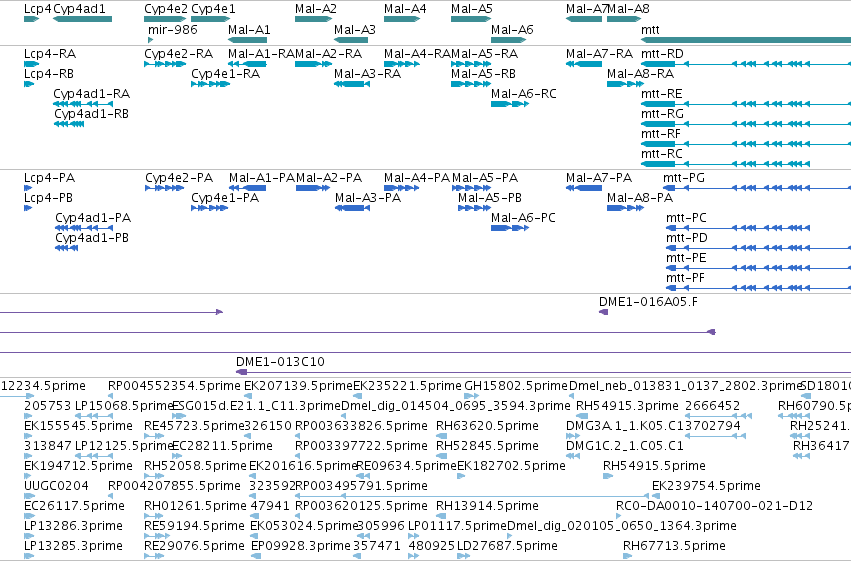This screenshot has height=561, width=851.
Task: Select the Mal-A8-RA transcript label
Action: coord(640,74)
